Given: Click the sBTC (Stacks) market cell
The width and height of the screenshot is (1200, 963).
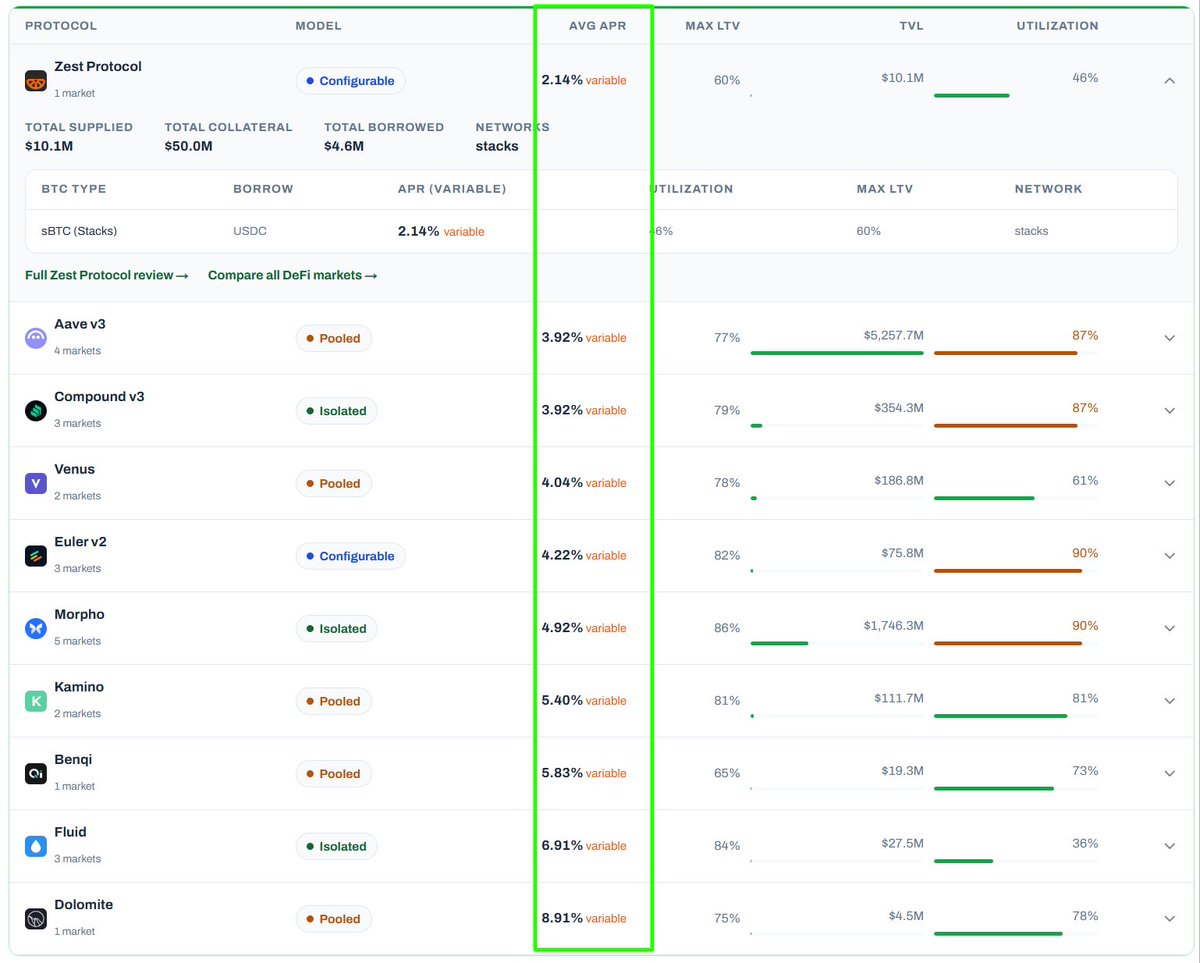Looking at the screenshot, I should (x=79, y=231).
